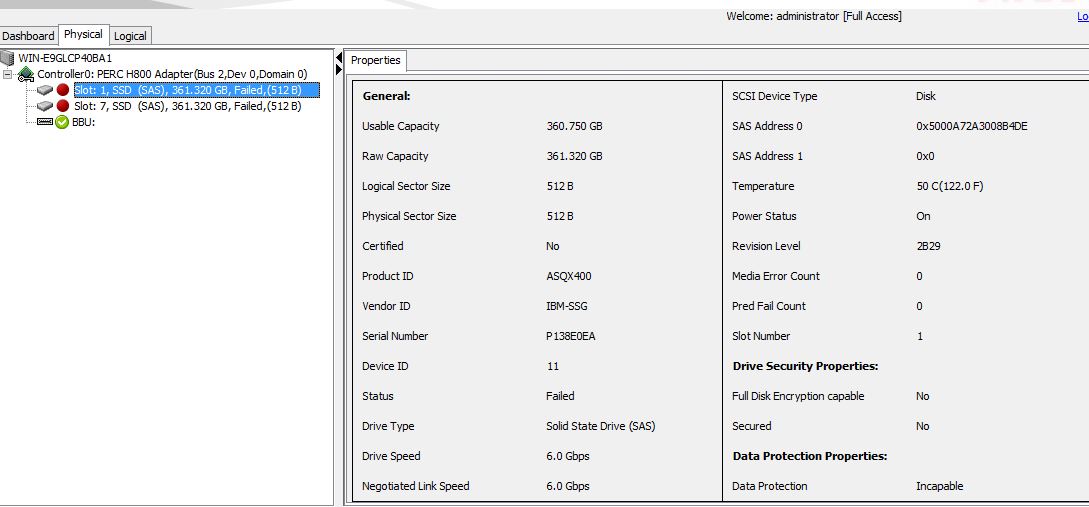Click the Secured label
The image size is (1089, 507).
tap(751, 426)
